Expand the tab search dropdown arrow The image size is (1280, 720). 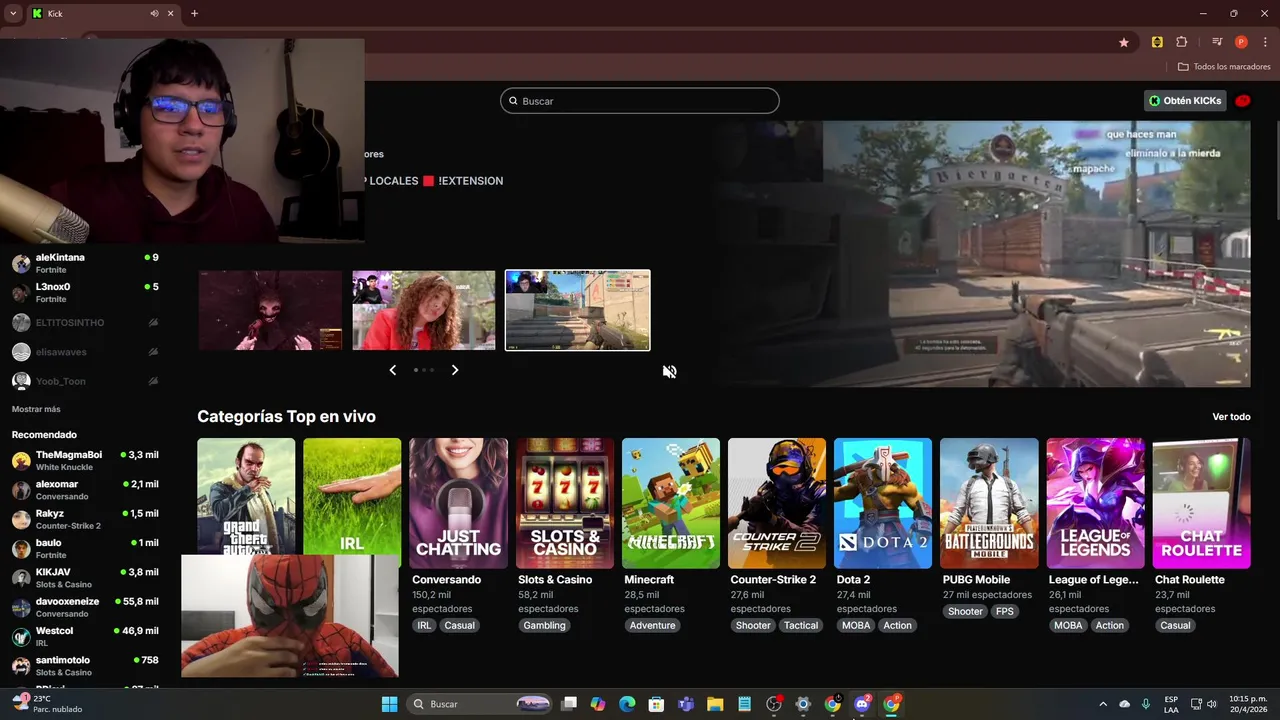[x=12, y=13]
